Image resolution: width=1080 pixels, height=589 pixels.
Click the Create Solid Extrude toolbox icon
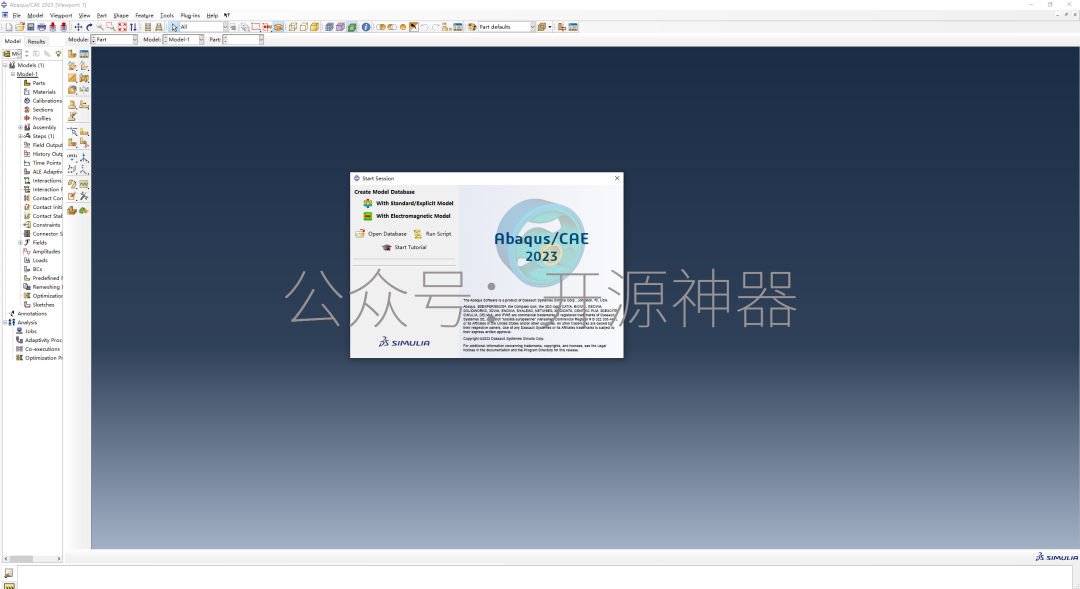[x=72, y=66]
